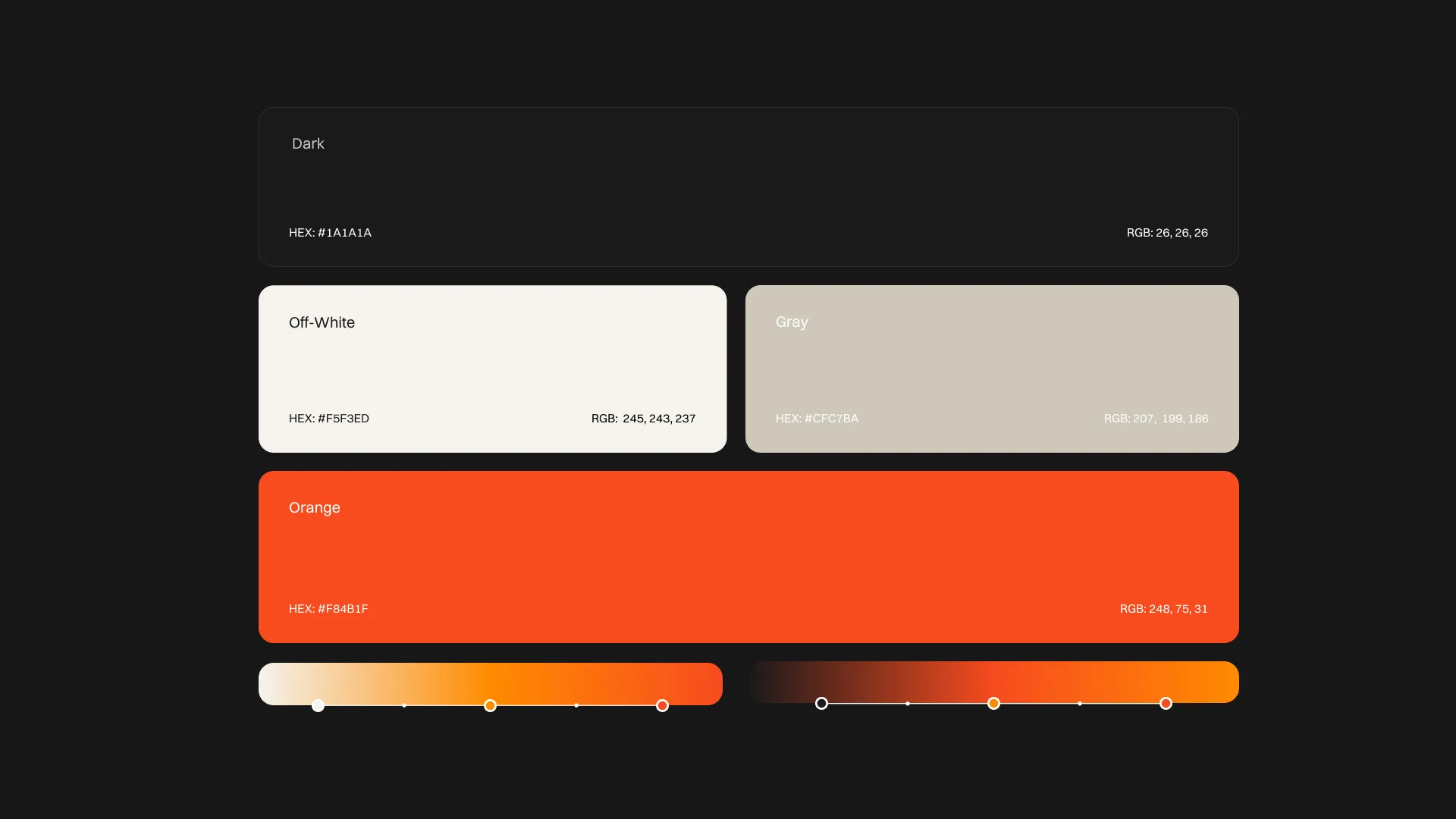This screenshot has height=819, width=1456.
Task: Select the middle orange stop on the light gradient
Action: point(490,706)
